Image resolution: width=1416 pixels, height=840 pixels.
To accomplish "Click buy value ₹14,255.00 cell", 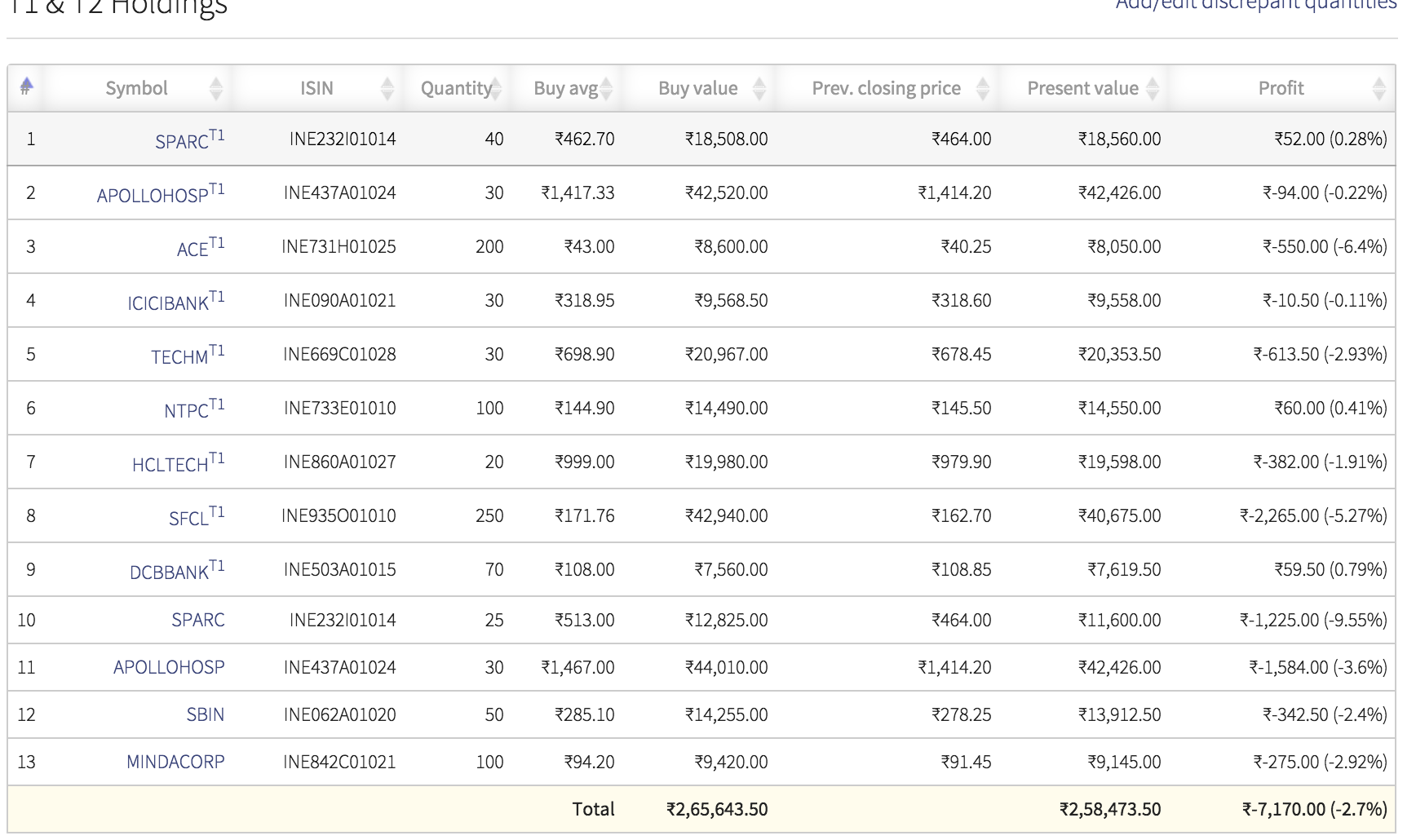I will (726, 714).
